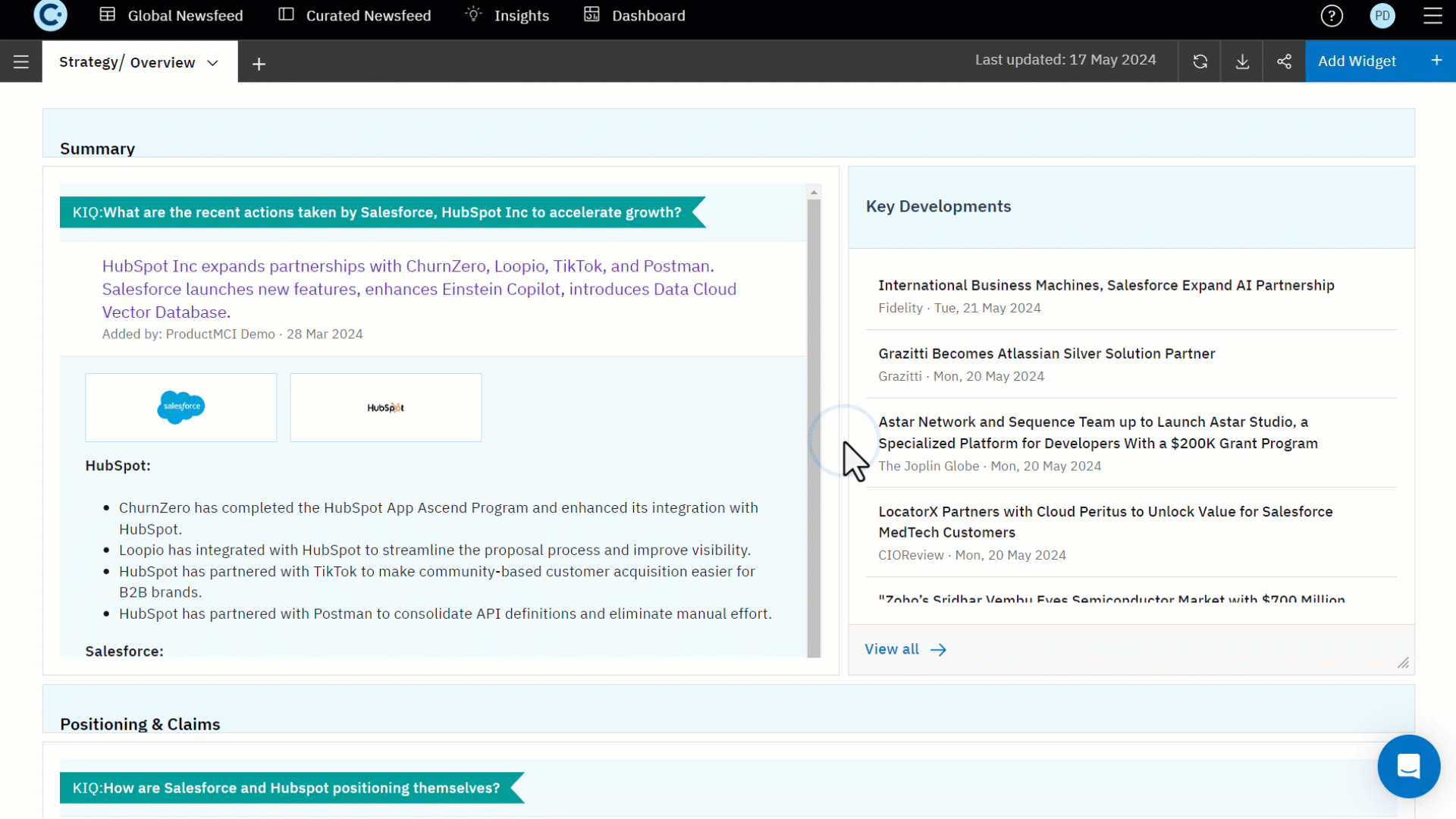Click the CIOReview Mon, 20 May 2024 line
The width and height of the screenshot is (1456, 819).
click(x=972, y=555)
